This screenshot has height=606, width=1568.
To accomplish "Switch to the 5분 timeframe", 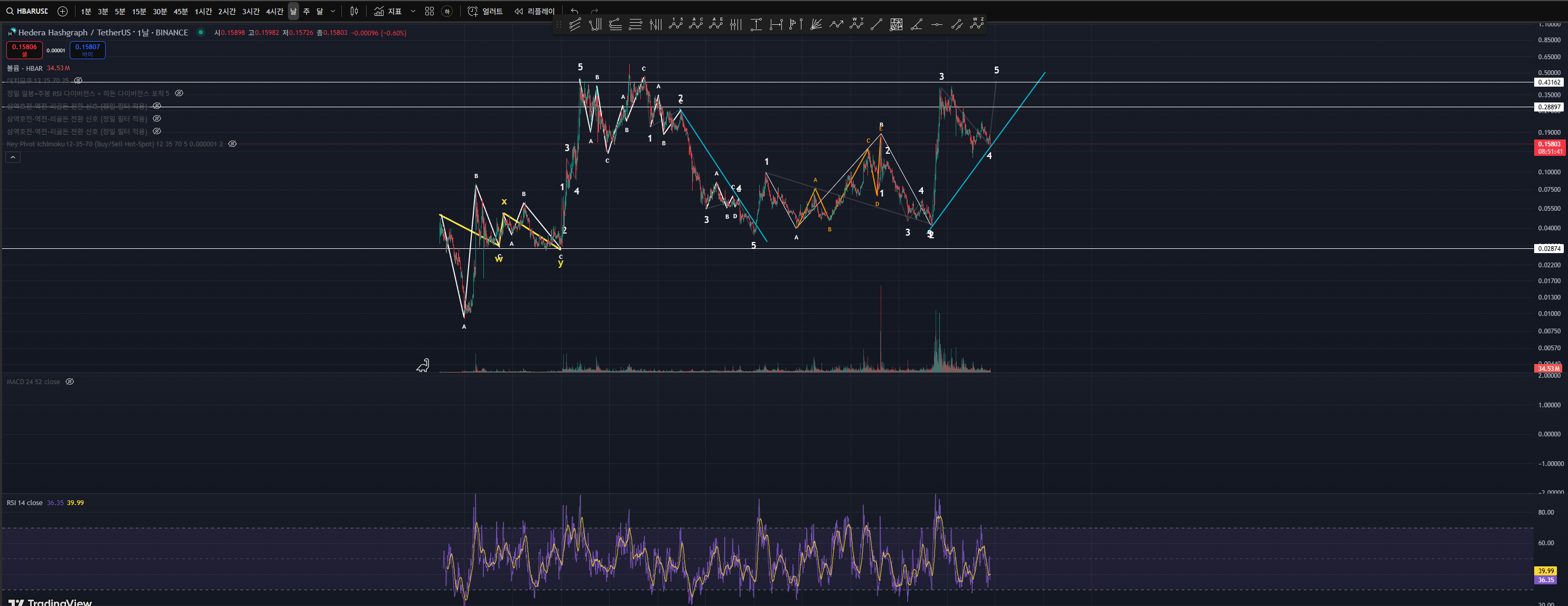I will [x=120, y=11].
